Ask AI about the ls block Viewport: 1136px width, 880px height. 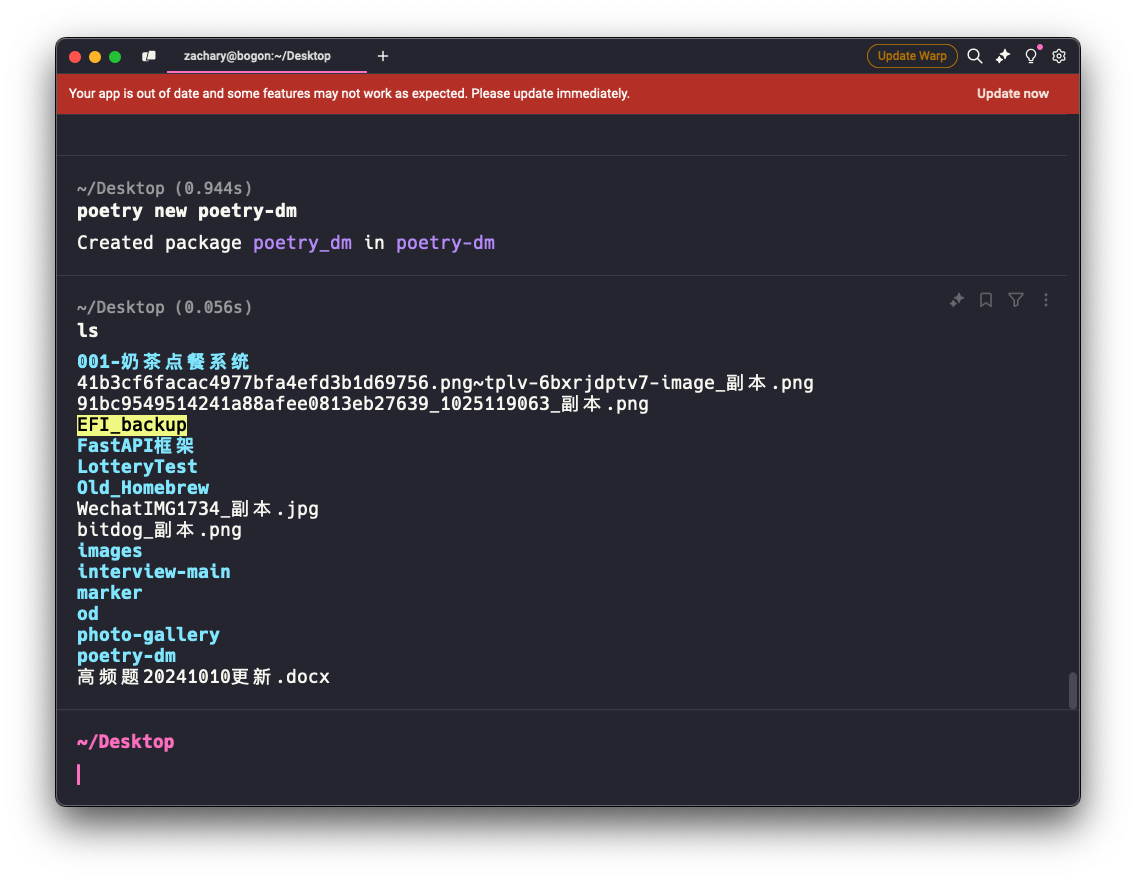coord(956,300)
